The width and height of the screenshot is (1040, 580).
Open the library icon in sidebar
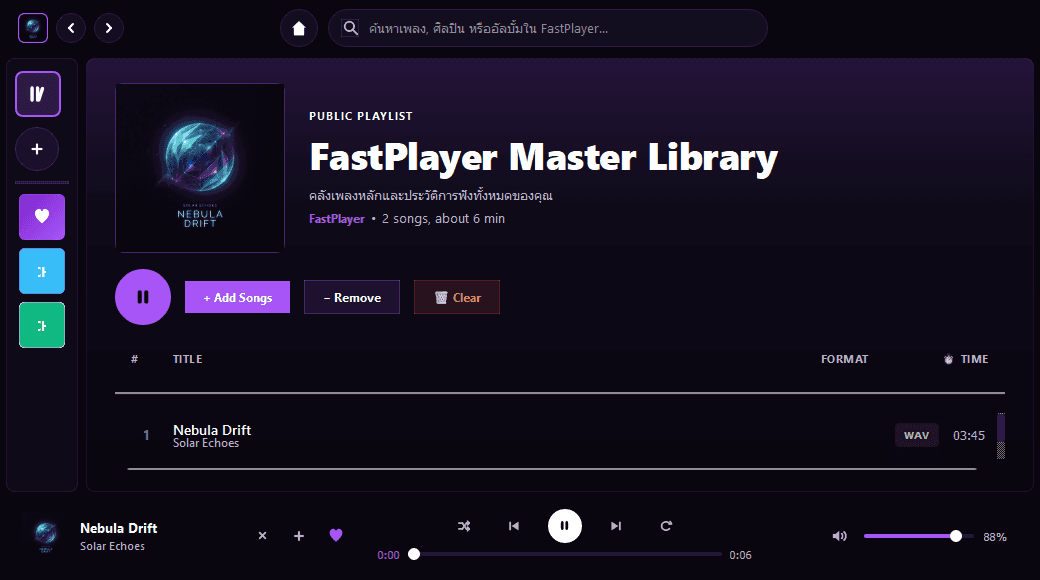click(38, 94)
